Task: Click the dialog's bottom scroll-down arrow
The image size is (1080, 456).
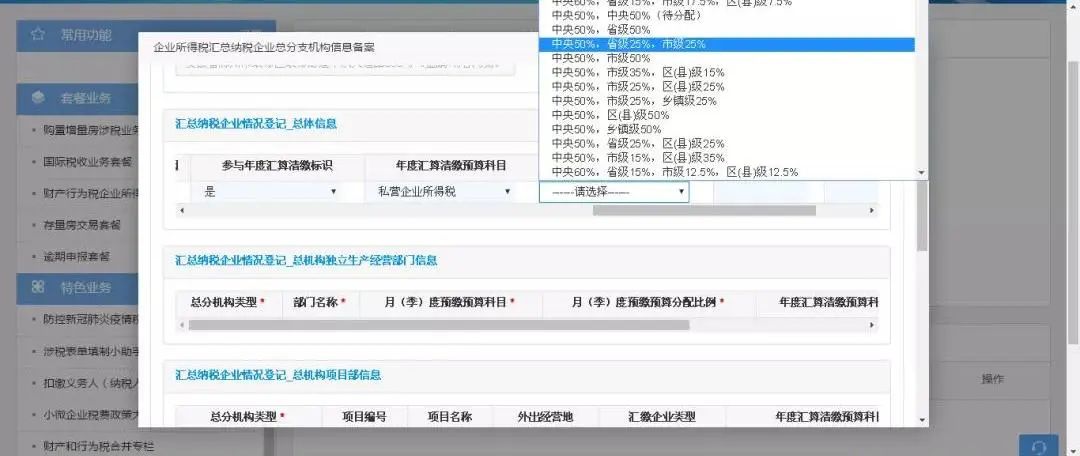Action: click(922, 419)
